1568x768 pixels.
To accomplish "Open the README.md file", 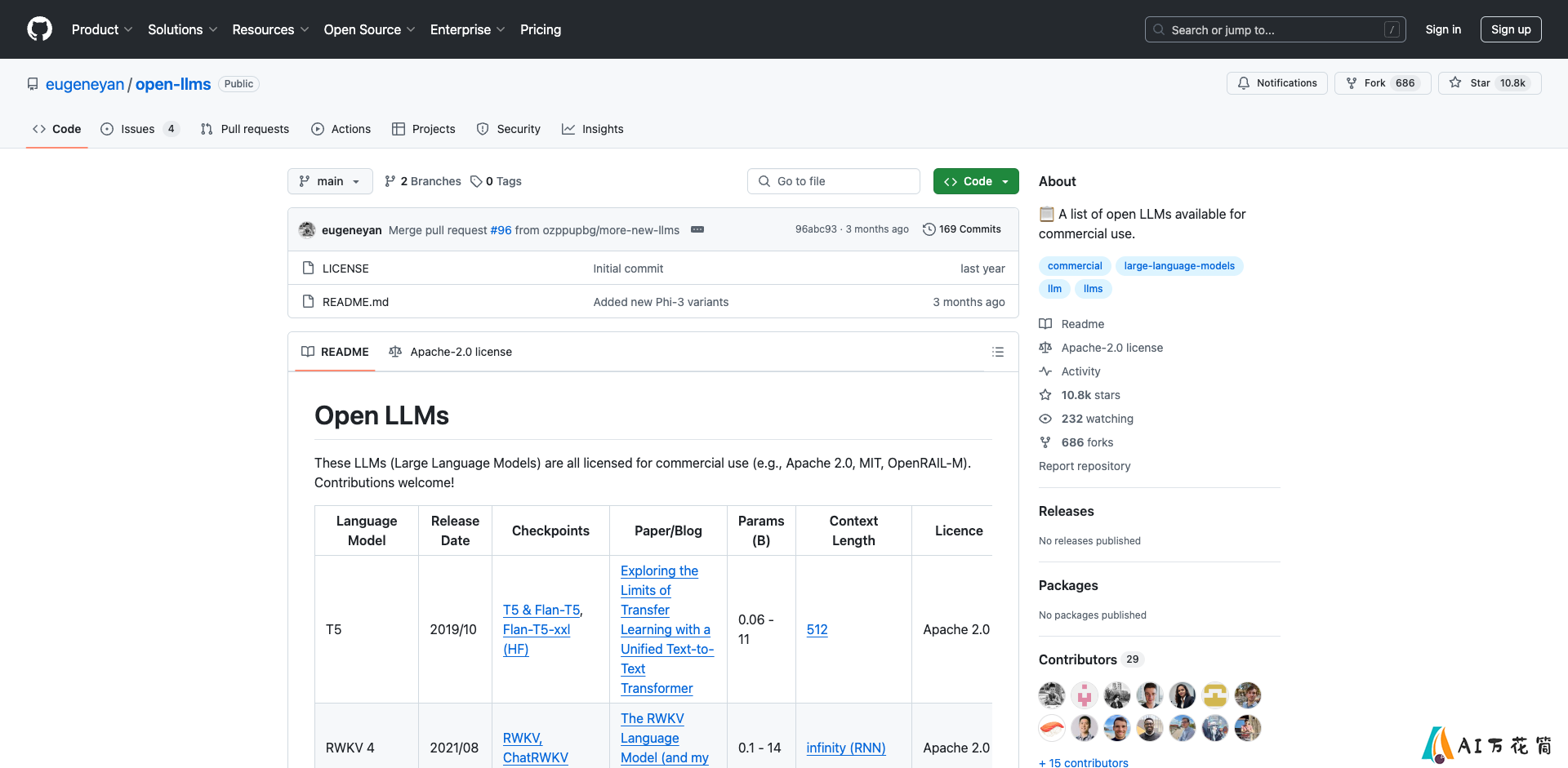I will click(355, 302).
